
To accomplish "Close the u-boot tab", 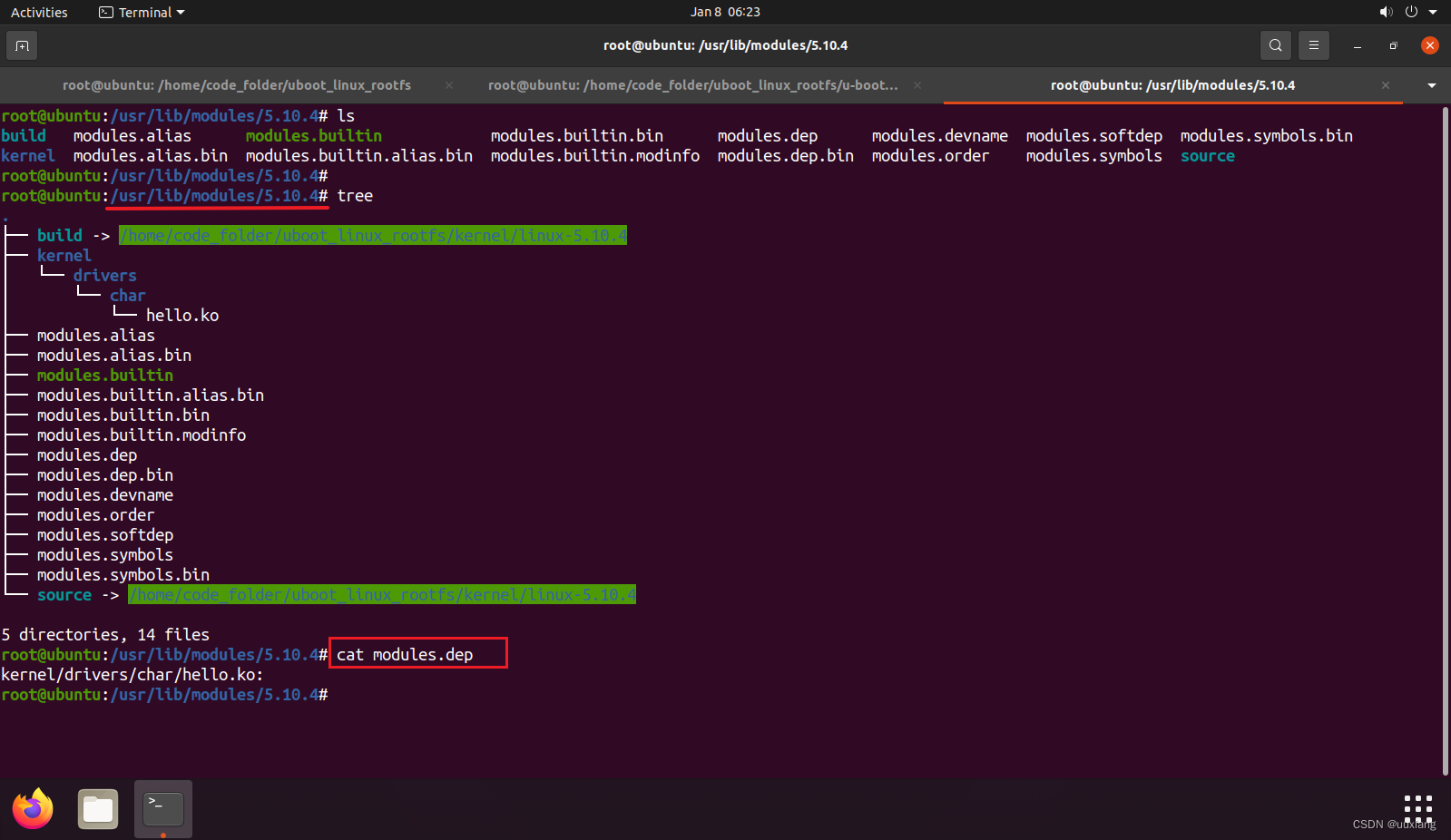I will click(917, 85).
